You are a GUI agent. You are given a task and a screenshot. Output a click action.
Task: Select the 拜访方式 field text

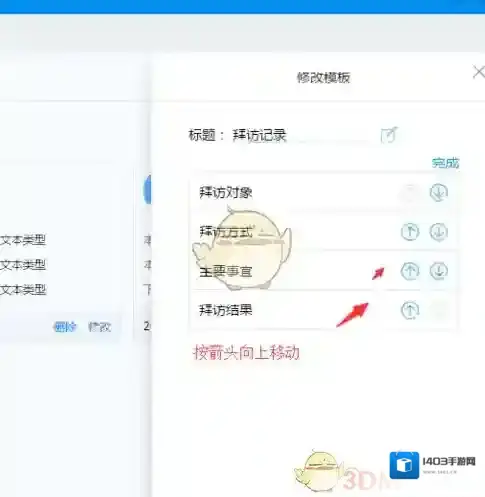pyautogui.click(x=226, y=232)
